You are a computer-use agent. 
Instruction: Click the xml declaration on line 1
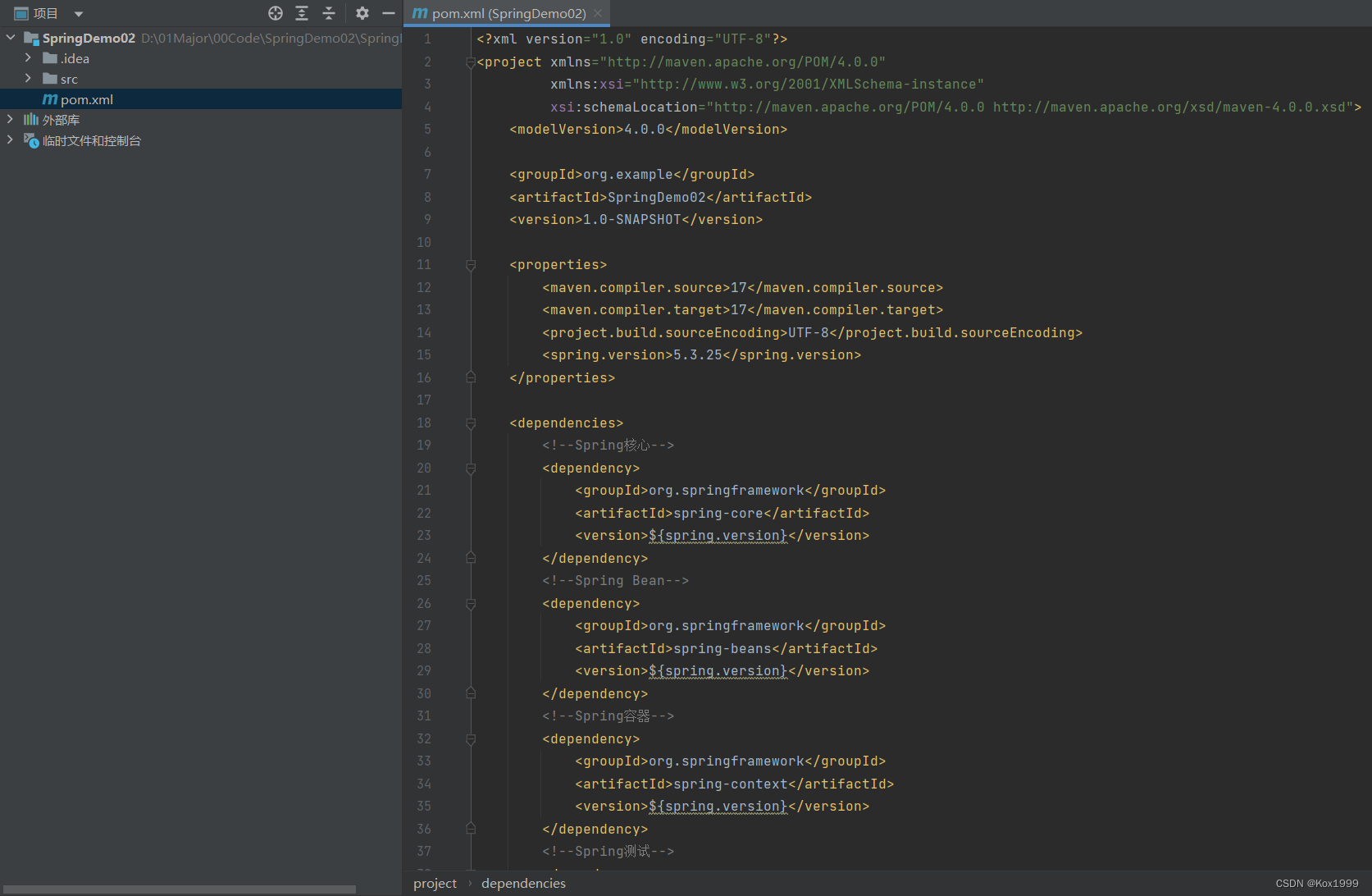coord(631,39)
